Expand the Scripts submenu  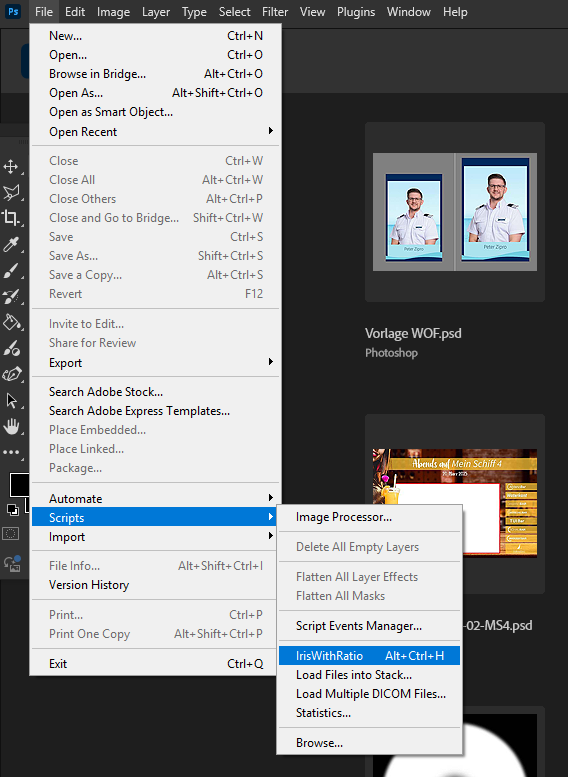[x=156, y=517]
